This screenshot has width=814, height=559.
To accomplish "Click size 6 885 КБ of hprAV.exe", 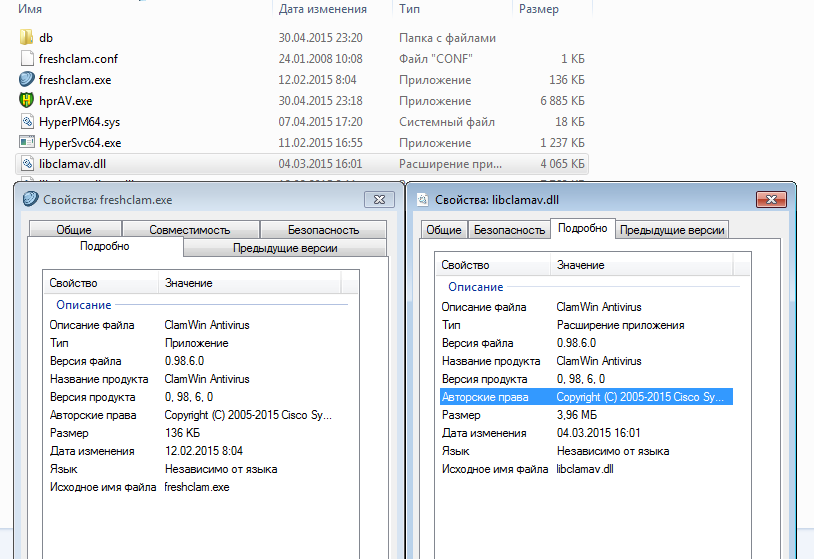I will [562, 101].
